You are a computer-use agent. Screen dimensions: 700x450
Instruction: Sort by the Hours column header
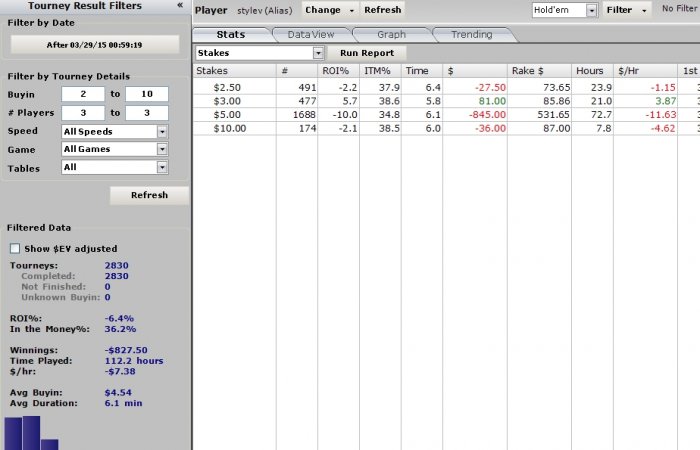tap(592, 71)
